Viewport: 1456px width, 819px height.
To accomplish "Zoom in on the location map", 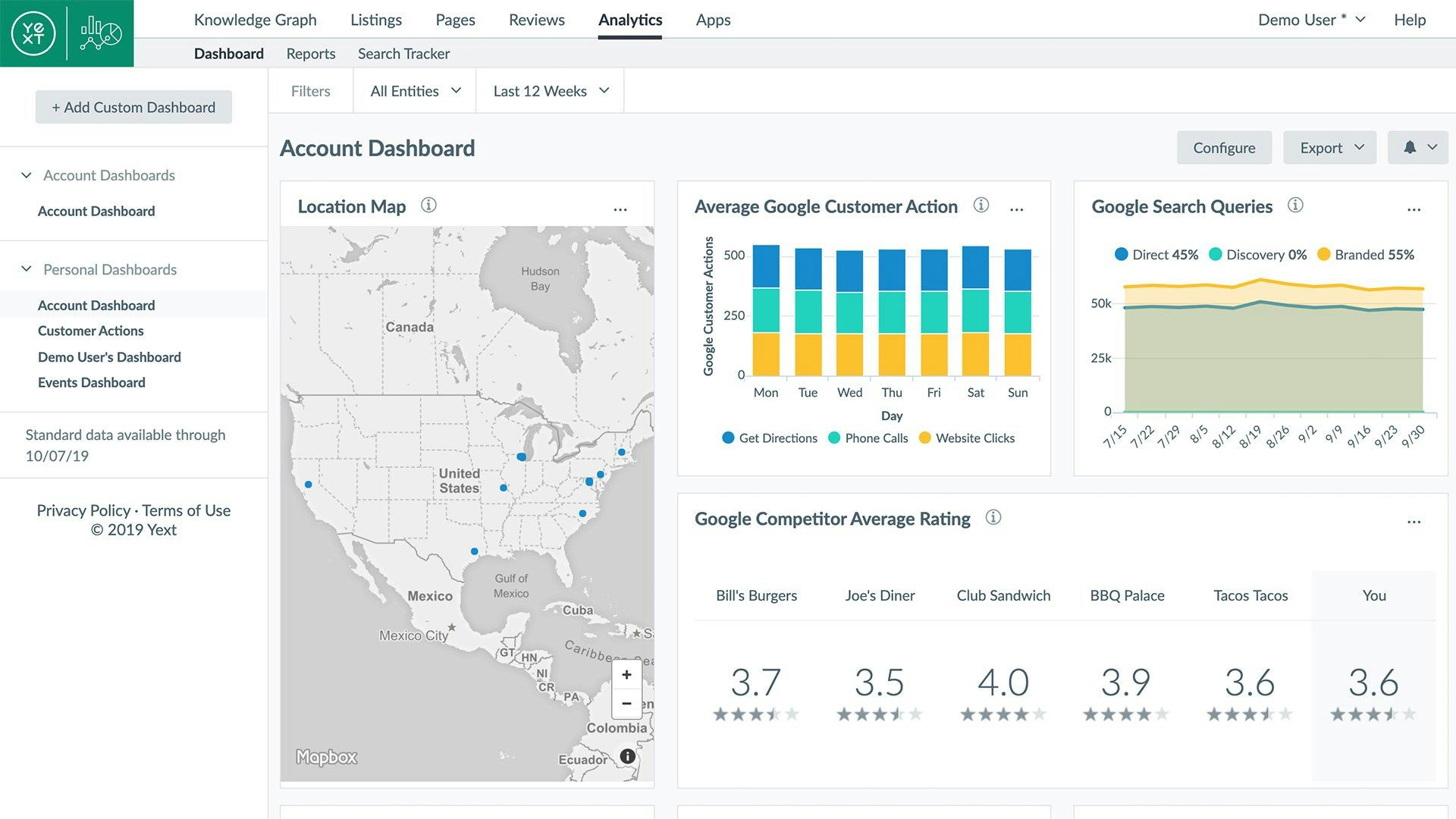I will pos(626,675).
